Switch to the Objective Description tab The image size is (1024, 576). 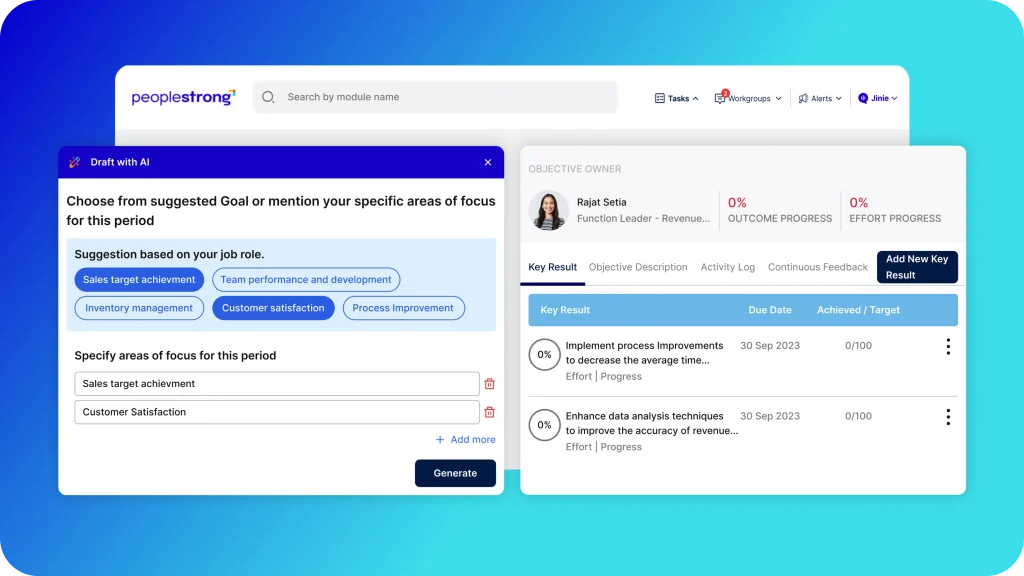638,267
